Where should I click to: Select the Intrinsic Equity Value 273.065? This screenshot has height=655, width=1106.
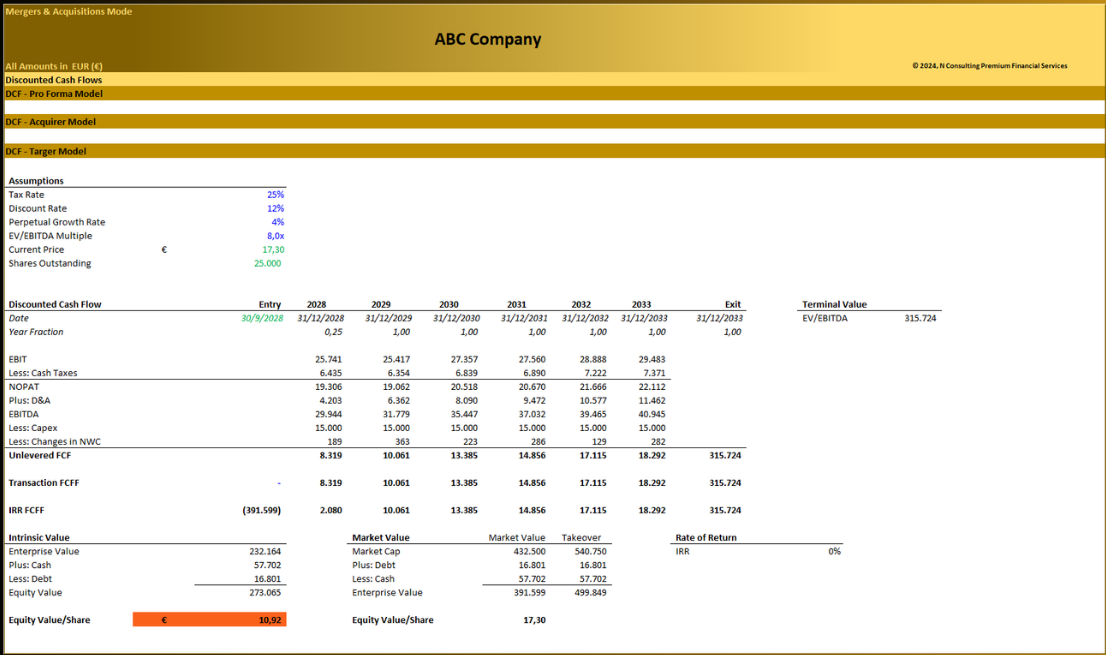(265, 593)
